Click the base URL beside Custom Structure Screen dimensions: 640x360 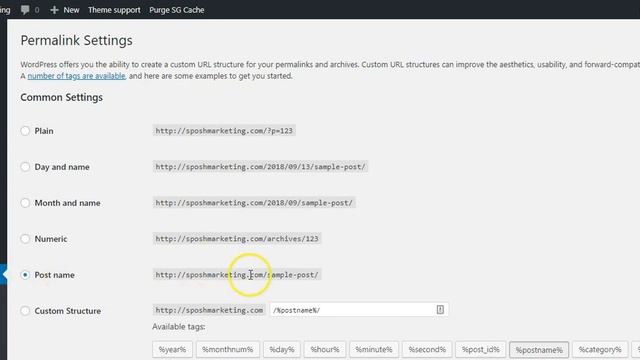pos(209,310)
